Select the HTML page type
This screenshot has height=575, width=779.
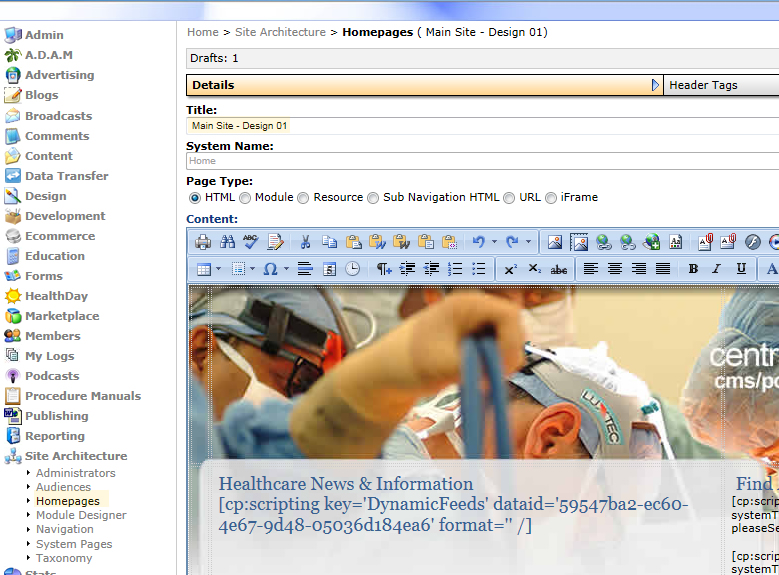195,198
